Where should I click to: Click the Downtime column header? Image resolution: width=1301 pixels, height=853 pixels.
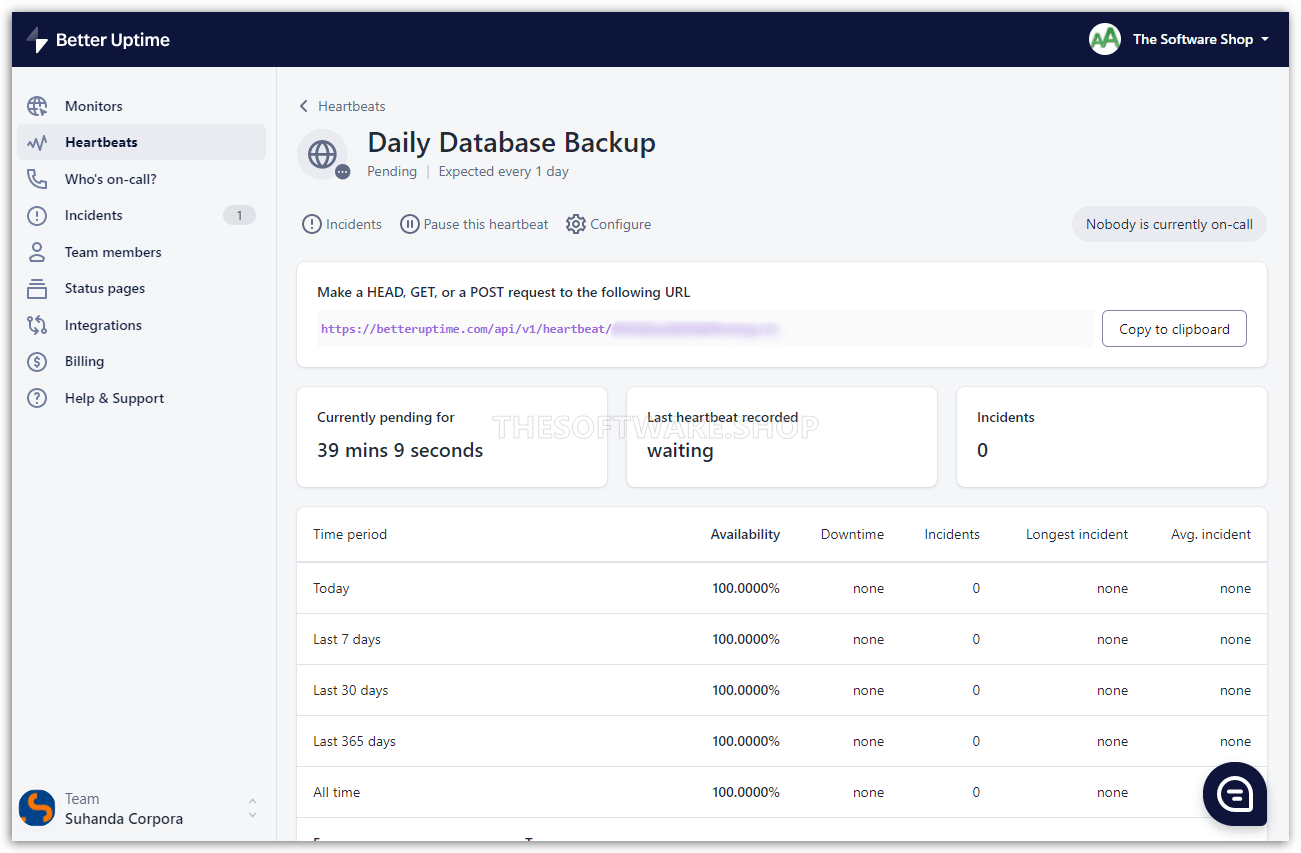pyautogui.click(x=852, y=534)
